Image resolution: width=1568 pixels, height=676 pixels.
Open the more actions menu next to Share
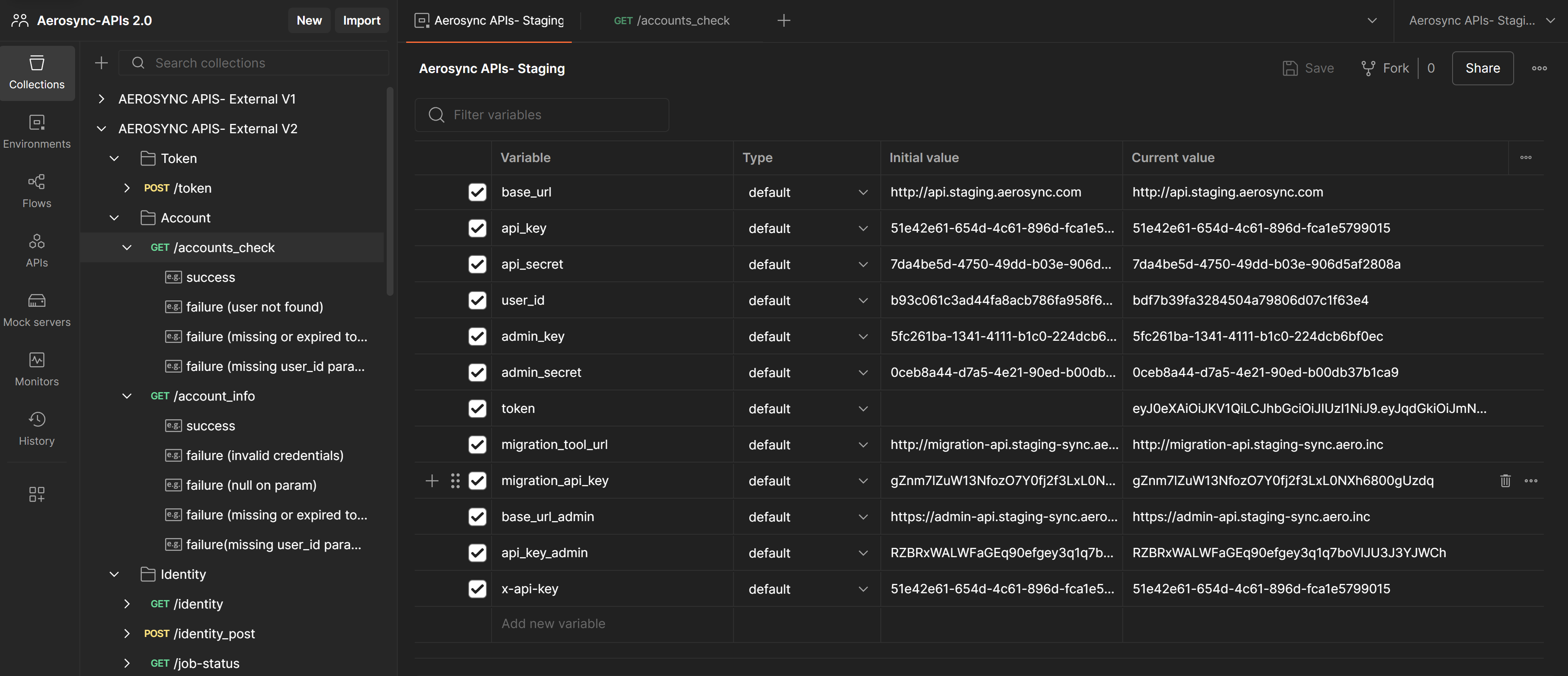pyautogui.click(x=1540, y=68)
